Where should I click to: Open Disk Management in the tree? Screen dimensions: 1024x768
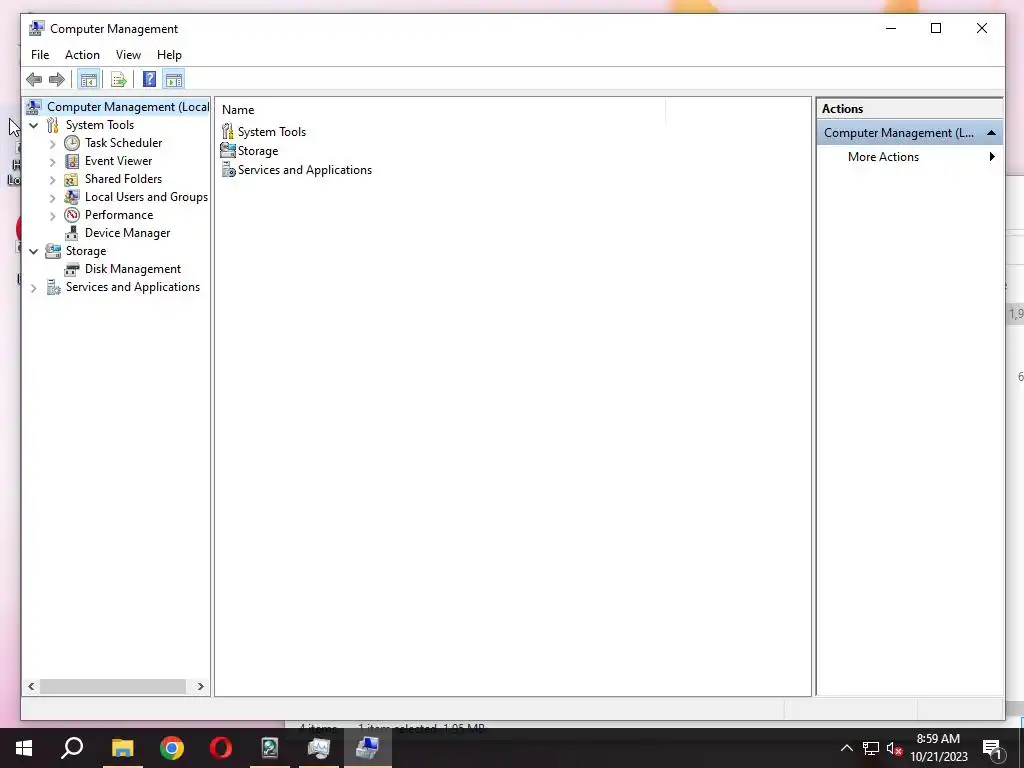[x=133, y=269]
